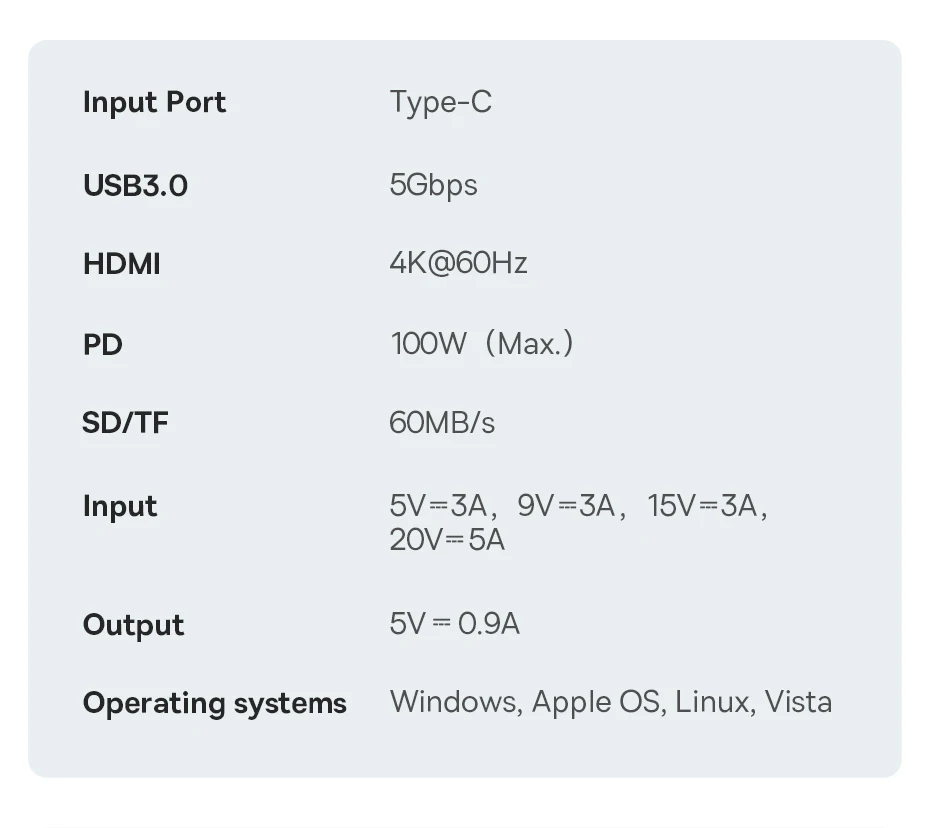Select the 5V⎓0.9A output value
The image size is (930, 828).
[x=455, y=624]
